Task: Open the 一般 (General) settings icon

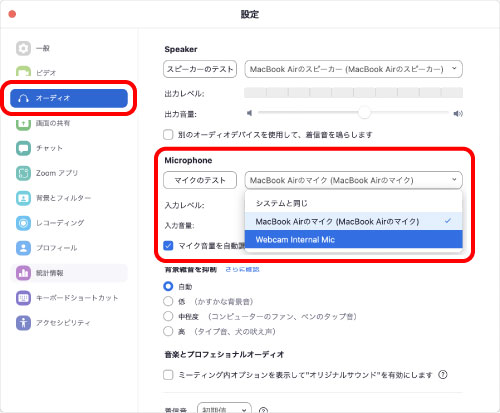Action: [x=23, y=48]
